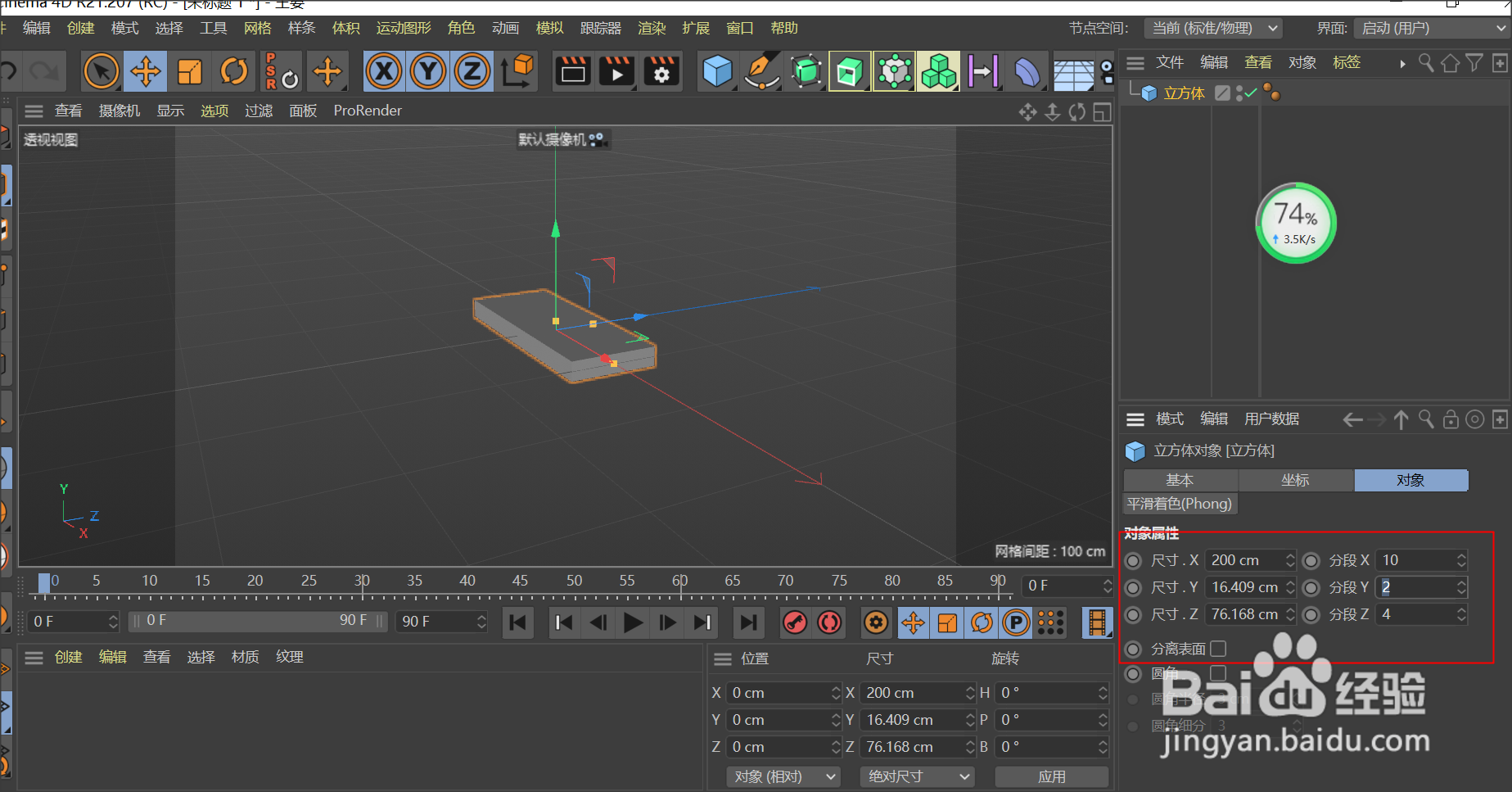Image resolution: width=1512 pixels, height=792 pixels.
Task: Expand the 节点空间 dropdown
Action: tap(1213, 28)
